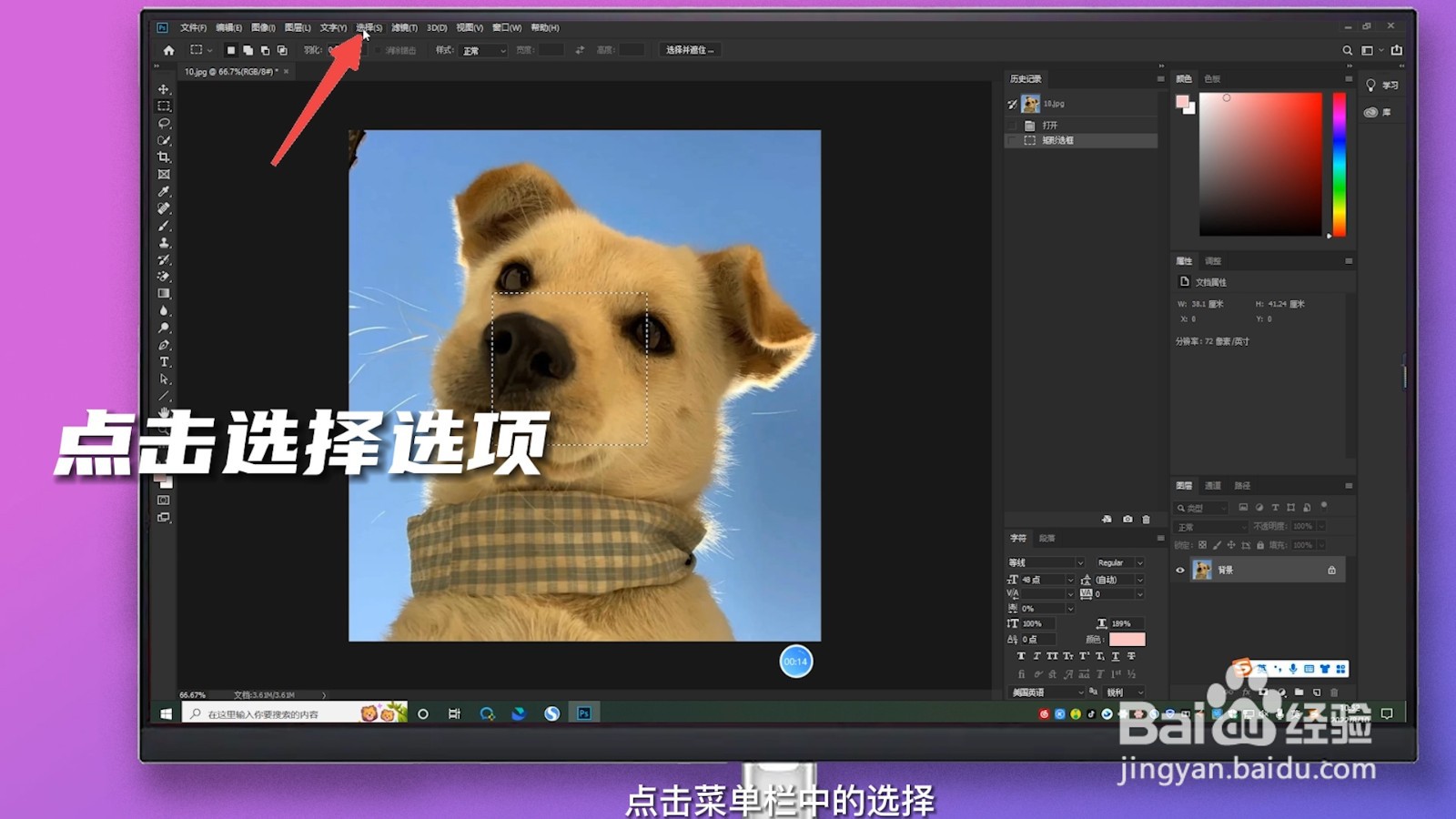Open Character panel text color swatch
This screenshot has width=1456, height=819.
tap(1127, 640)
